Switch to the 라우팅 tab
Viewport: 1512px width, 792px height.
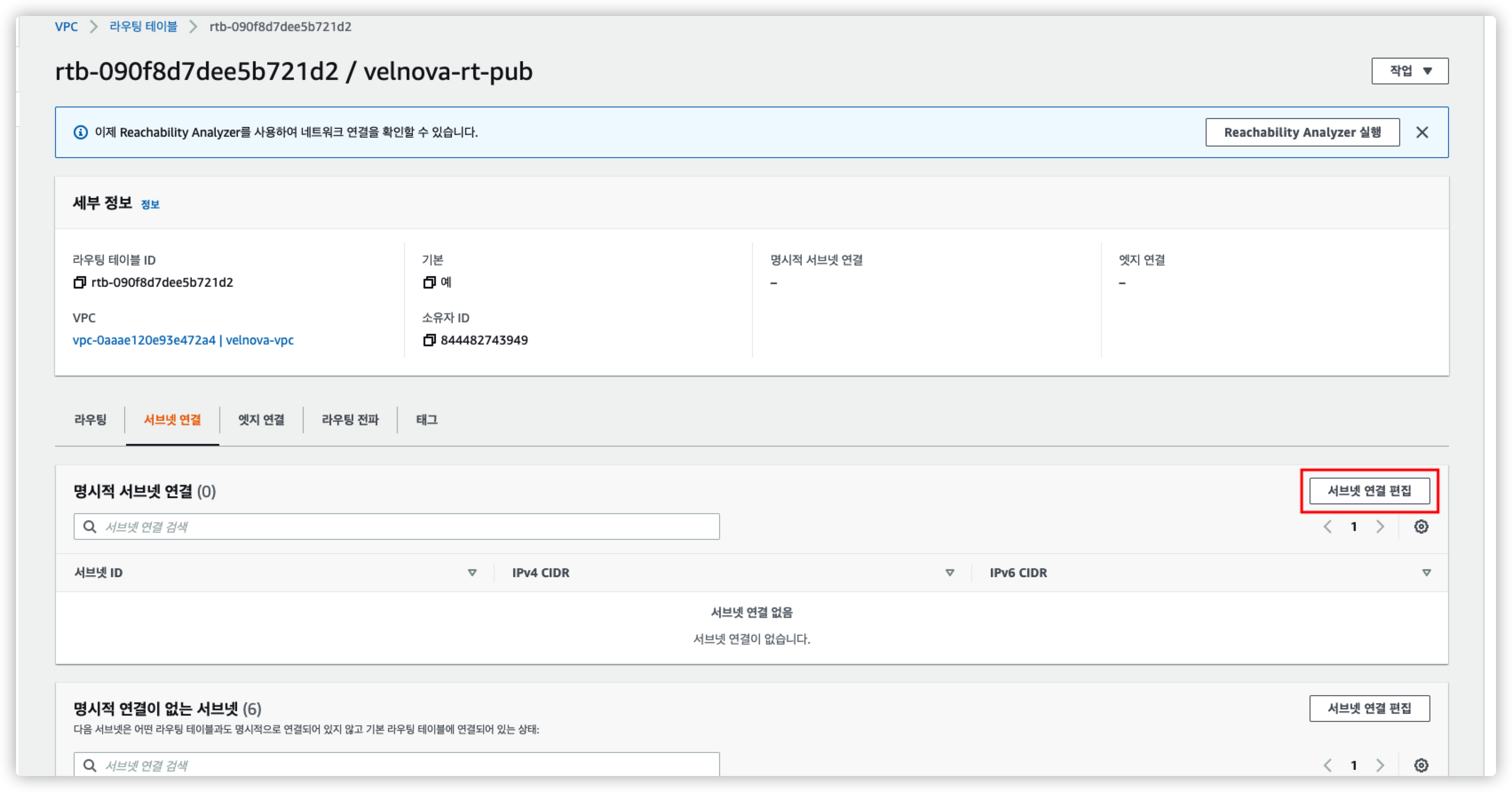pos(91,420)
